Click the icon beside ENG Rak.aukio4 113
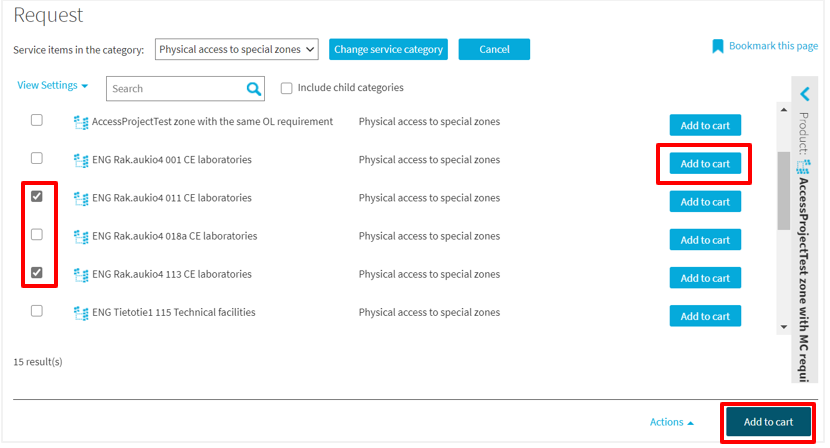This screenshot has width=830, height=448. click(x=81, y=275)
